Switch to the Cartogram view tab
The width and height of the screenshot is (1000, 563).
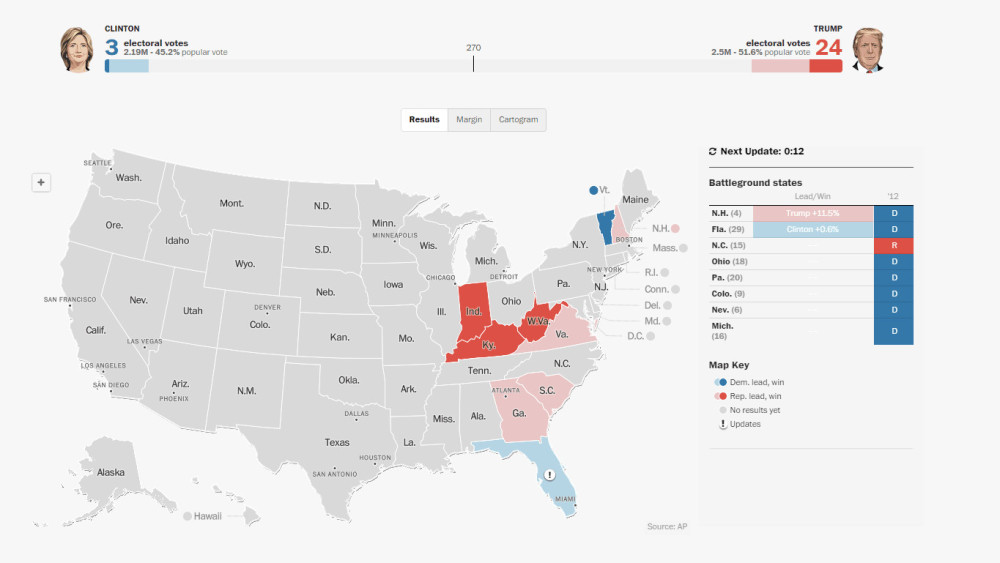click(x=518, y=120)
